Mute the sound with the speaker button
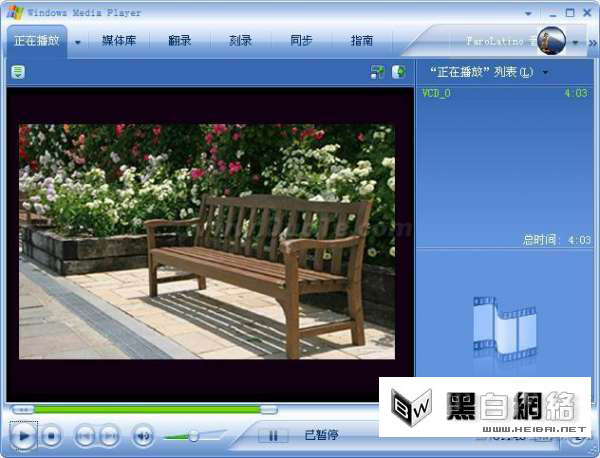The width and height of the screenshot is (600, 458). pos(143,435)
